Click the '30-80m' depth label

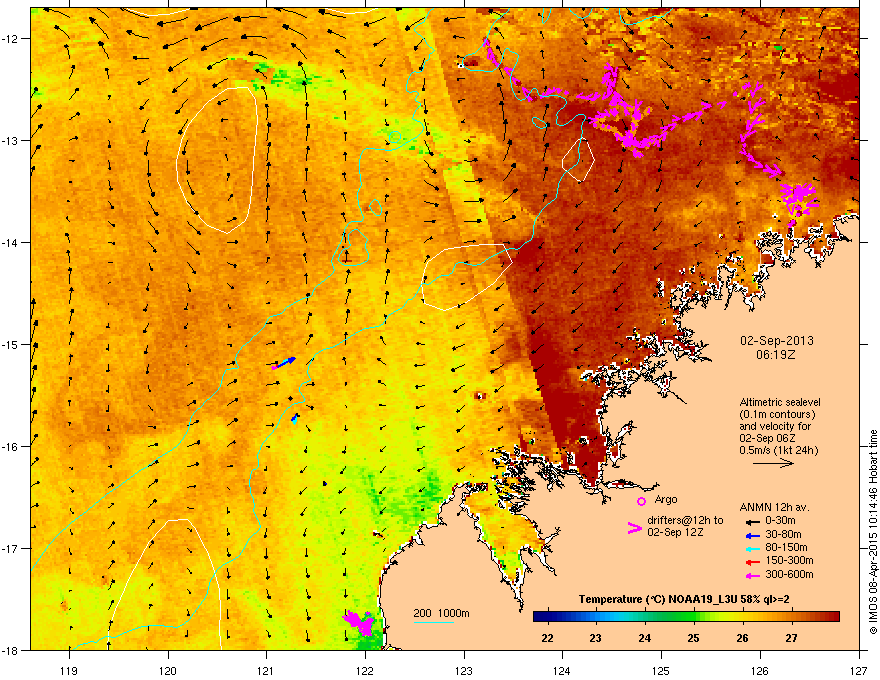pos(783,534)
